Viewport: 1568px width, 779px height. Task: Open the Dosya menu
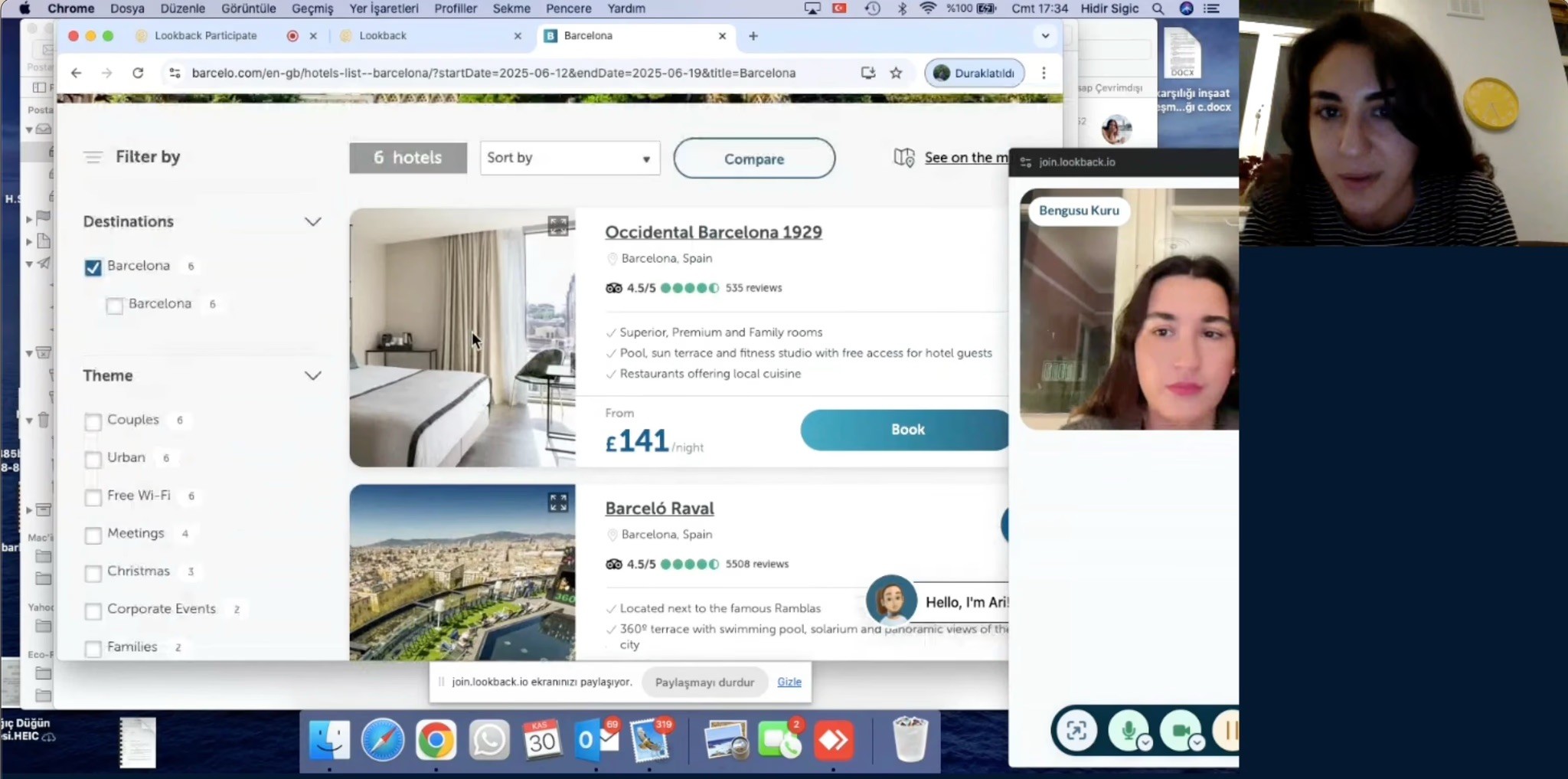(127, 8)
